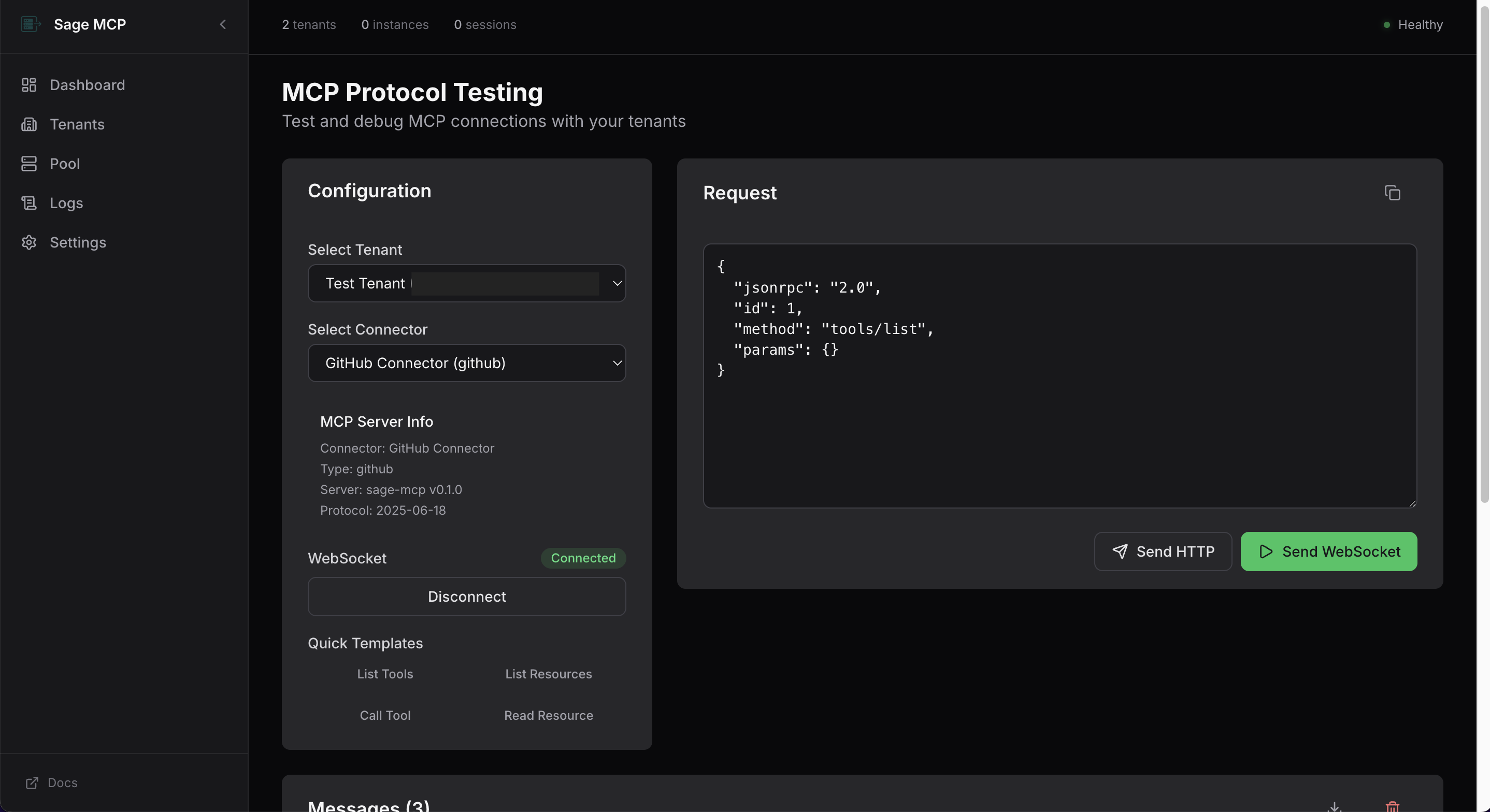Click the Settings gear icon
1490x812 pixels.
(29, 242)
